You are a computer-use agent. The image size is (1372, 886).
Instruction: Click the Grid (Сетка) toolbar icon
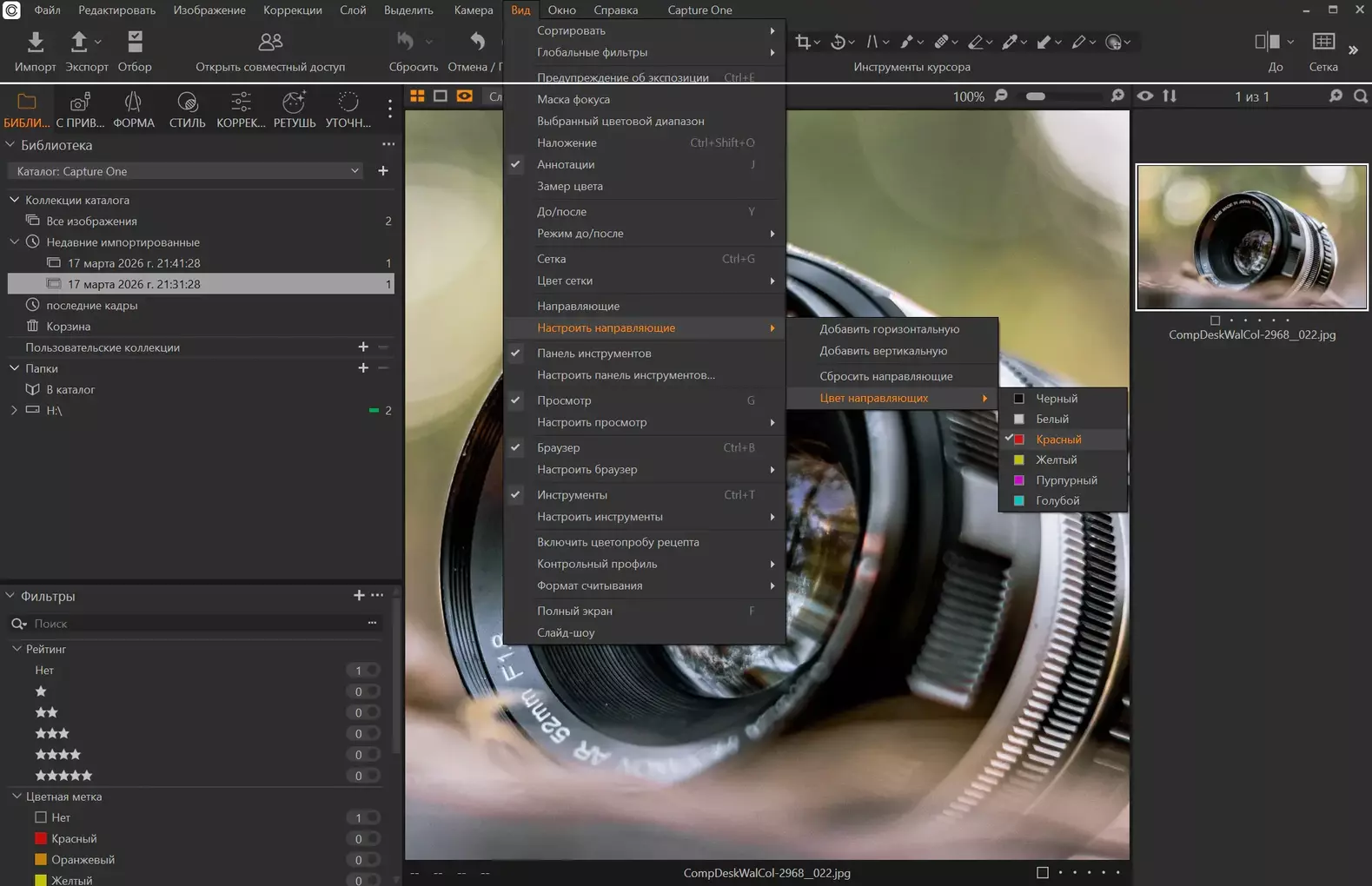pyautogui.click(x=1322, y=43)
